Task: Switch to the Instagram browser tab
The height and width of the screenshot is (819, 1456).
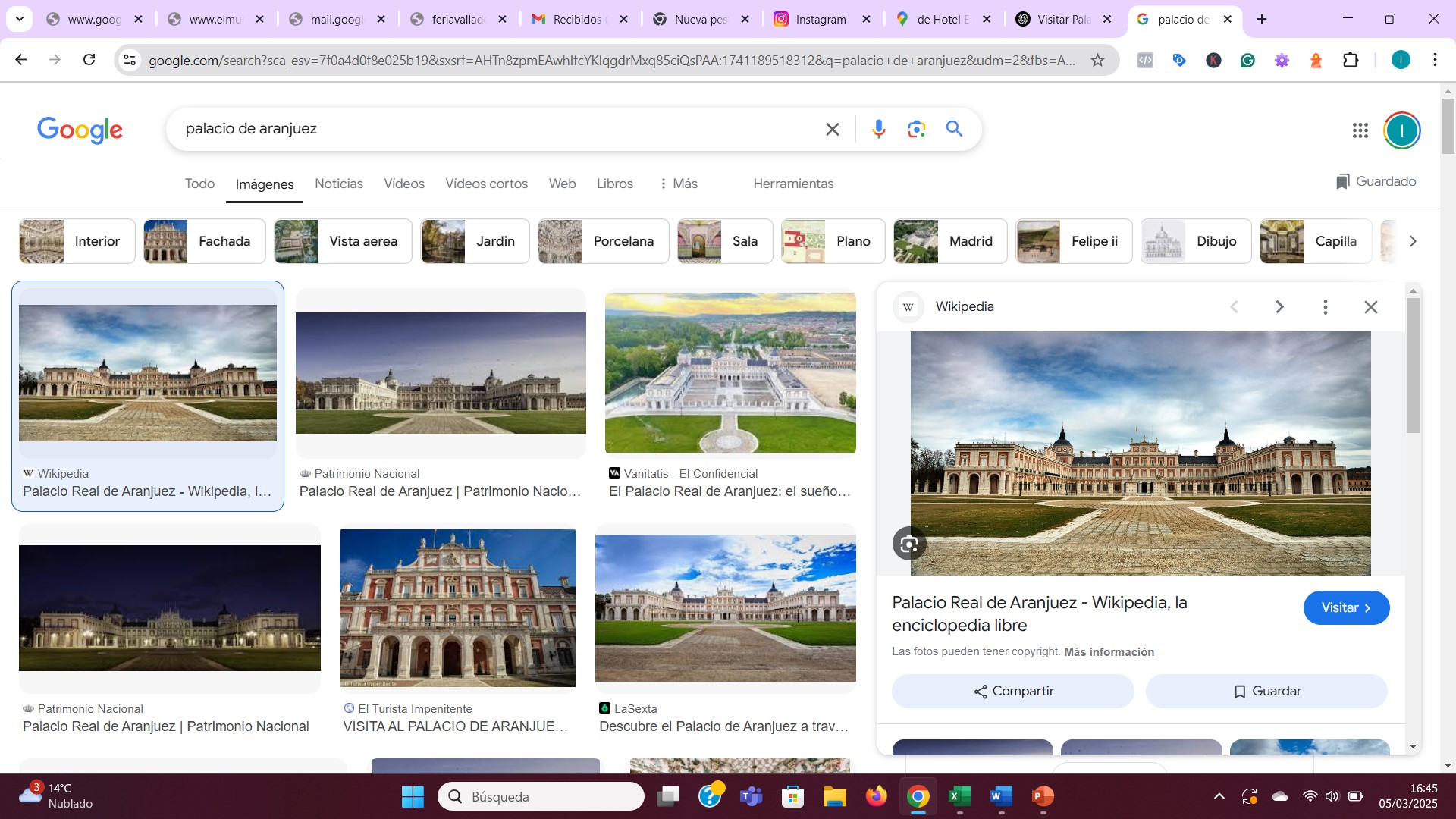Action: [821, 19]
